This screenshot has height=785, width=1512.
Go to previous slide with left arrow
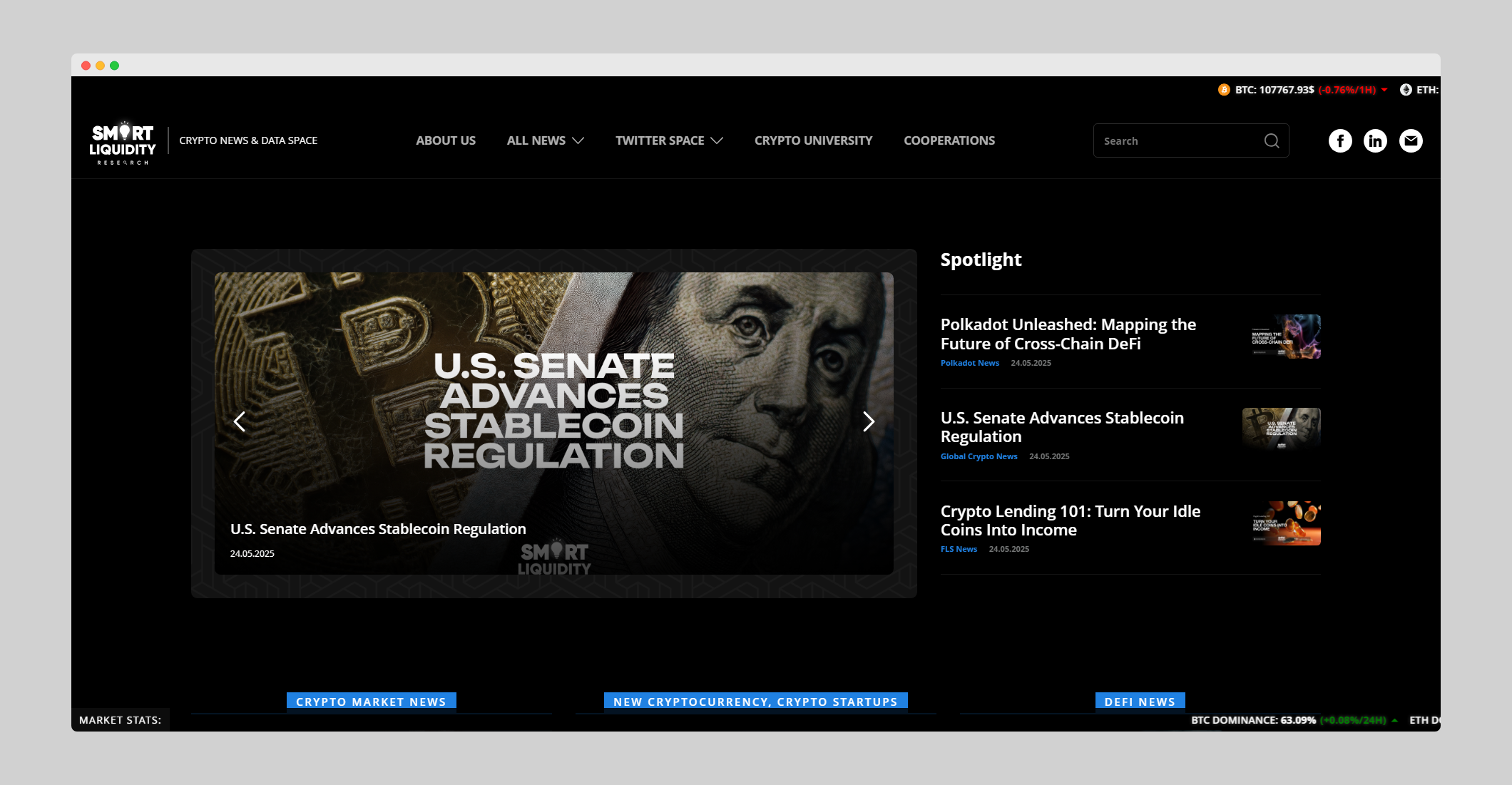[x=240, y=421]
